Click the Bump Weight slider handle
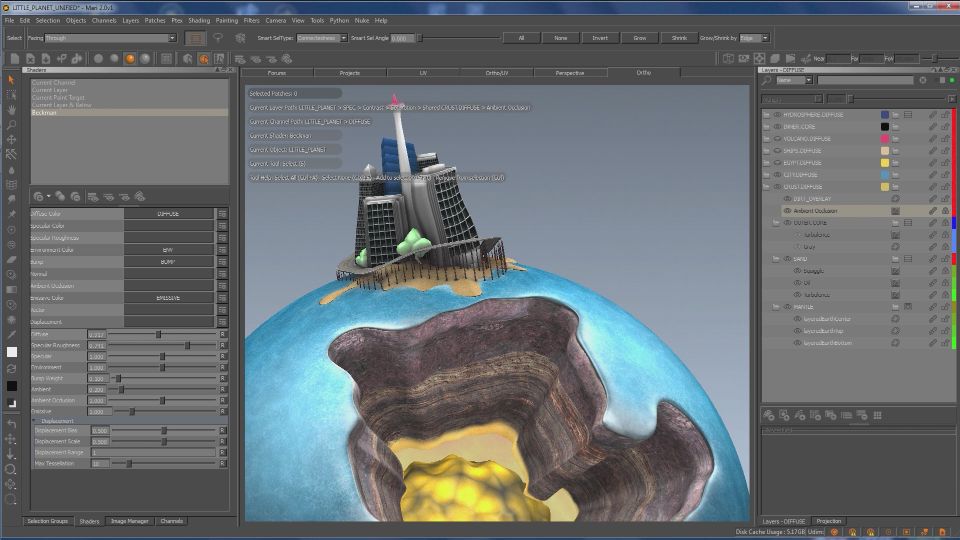The image size is (960, 540). point(119,378)
